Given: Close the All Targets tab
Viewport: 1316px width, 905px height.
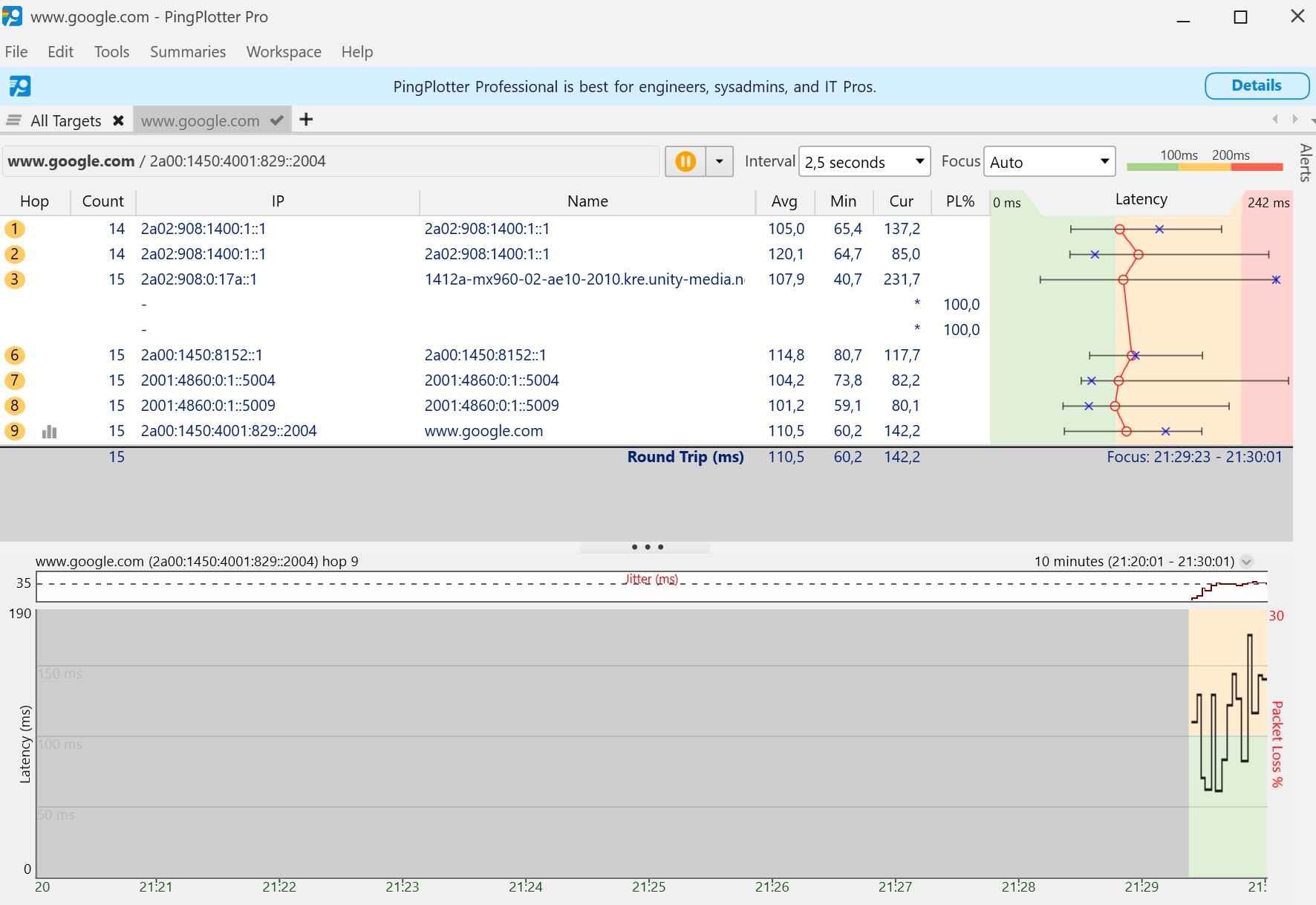Looking at the screenshot, I should [118, 120].
